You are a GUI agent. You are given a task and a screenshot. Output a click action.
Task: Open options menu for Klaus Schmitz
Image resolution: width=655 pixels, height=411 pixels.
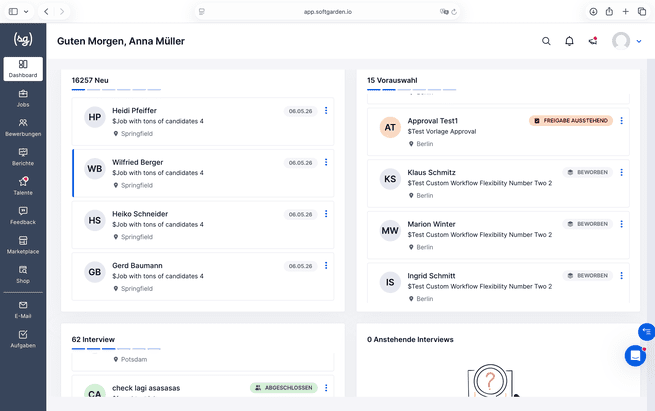click(621, 172)
